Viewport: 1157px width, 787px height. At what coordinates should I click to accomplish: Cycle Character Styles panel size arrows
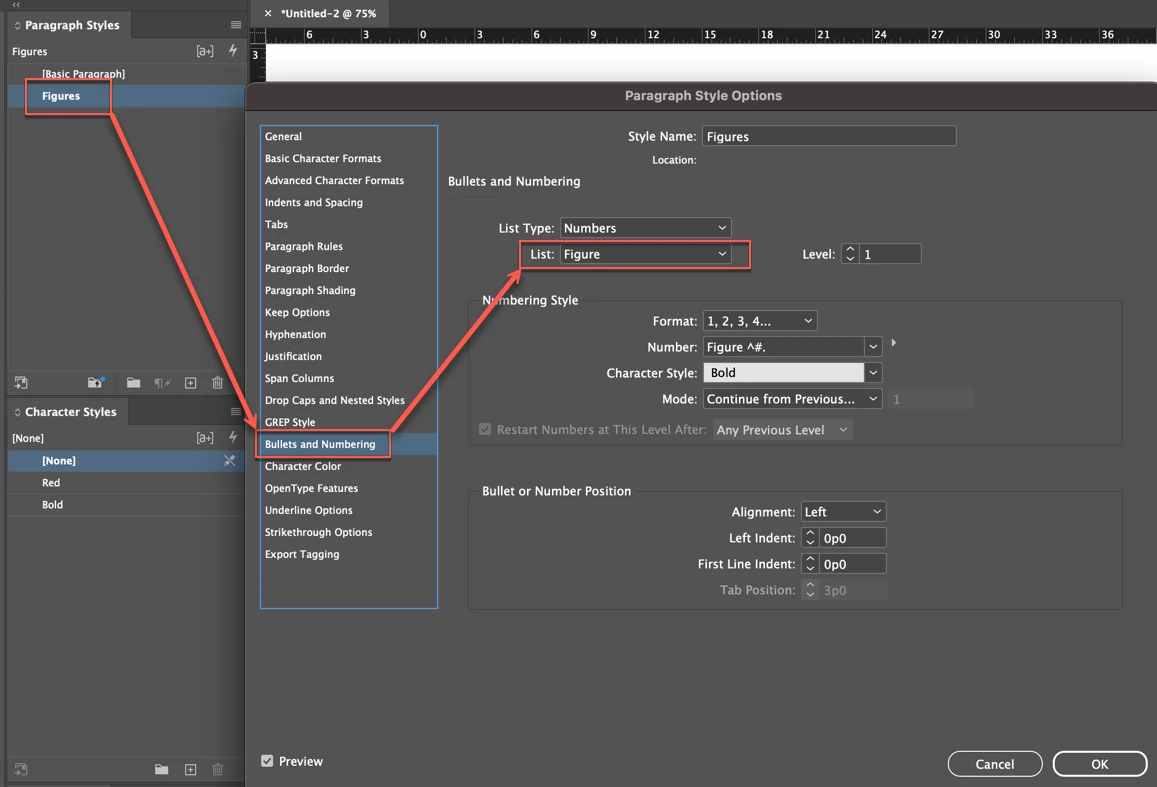17,412
